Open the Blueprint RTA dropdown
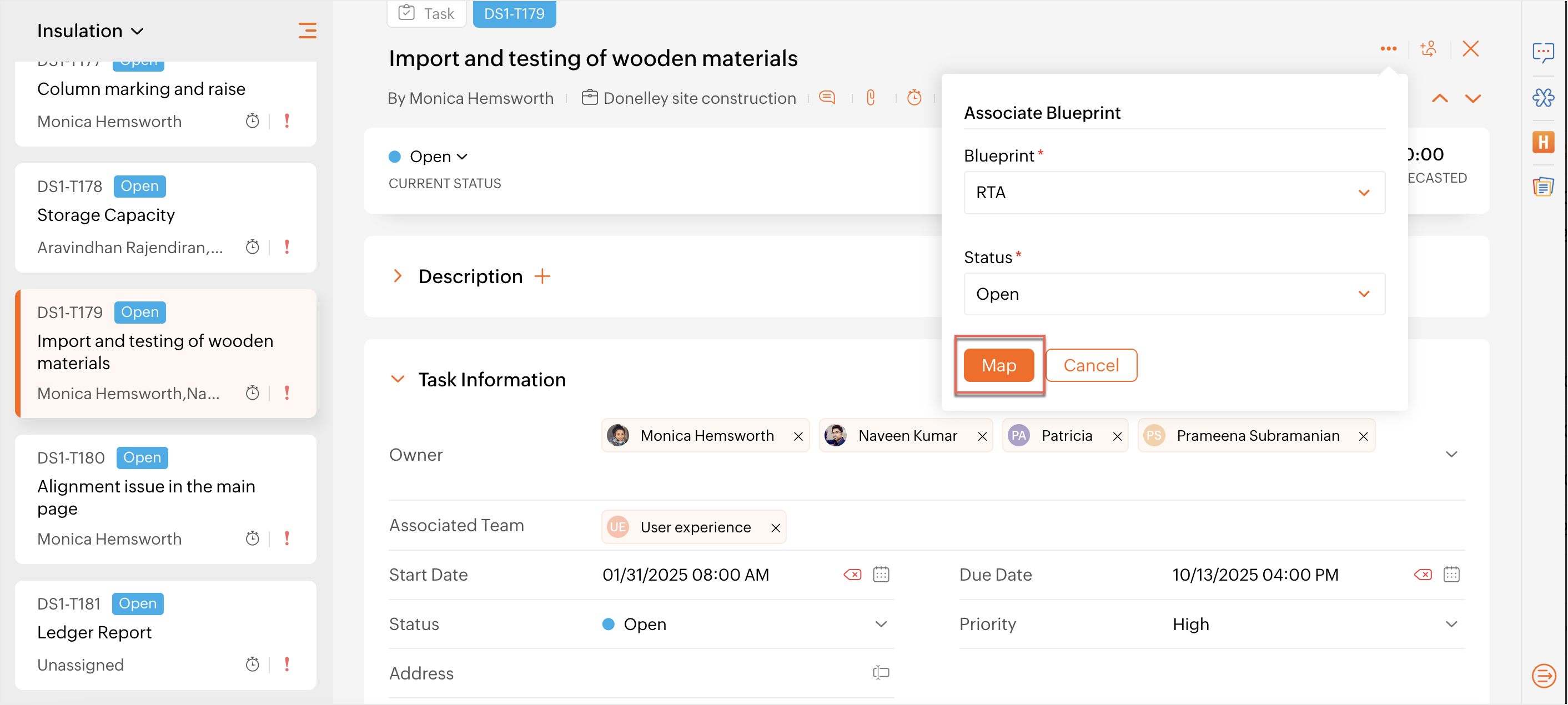 pos(1174,193)
